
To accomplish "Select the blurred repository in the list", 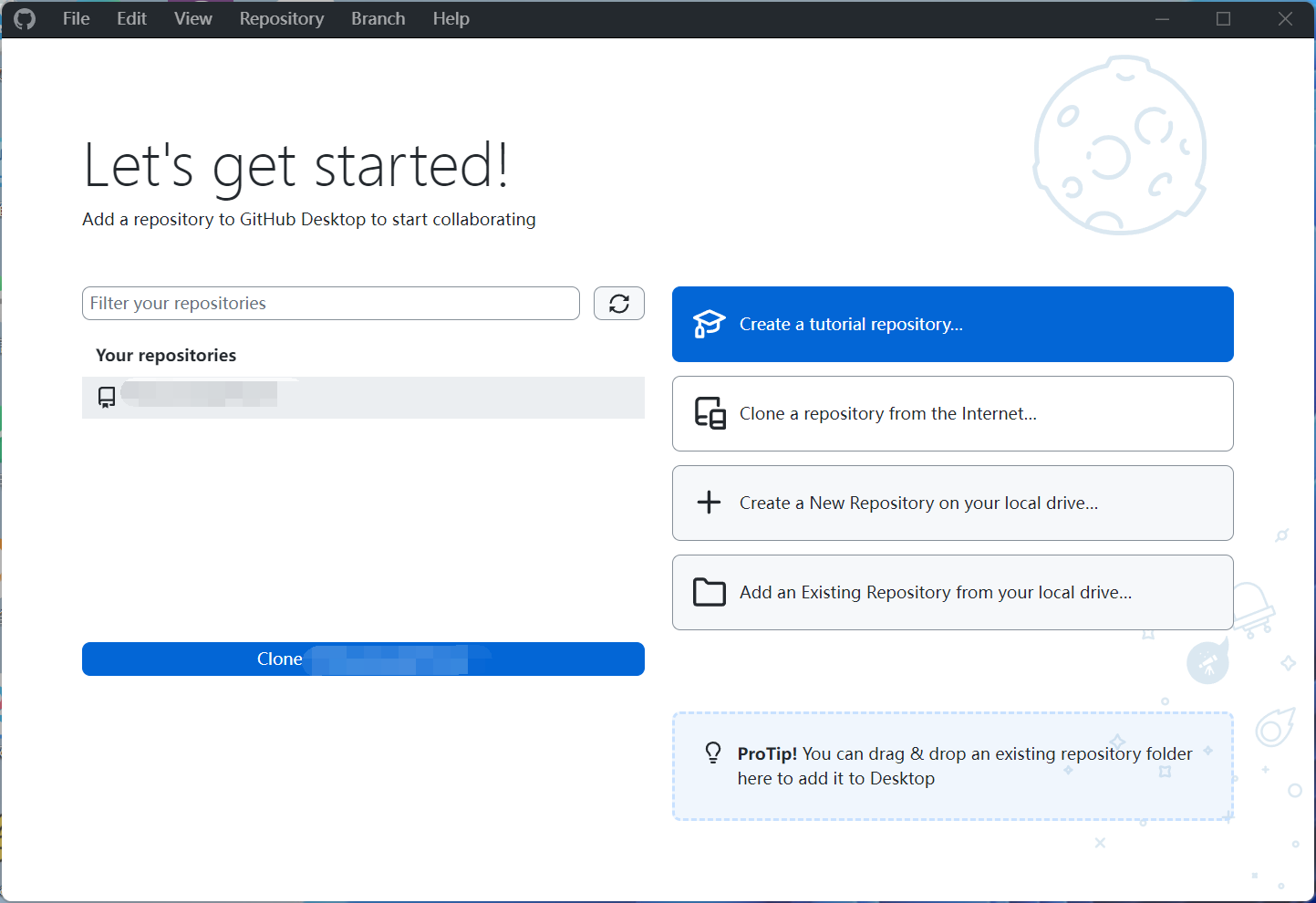I will click(363, 398).
